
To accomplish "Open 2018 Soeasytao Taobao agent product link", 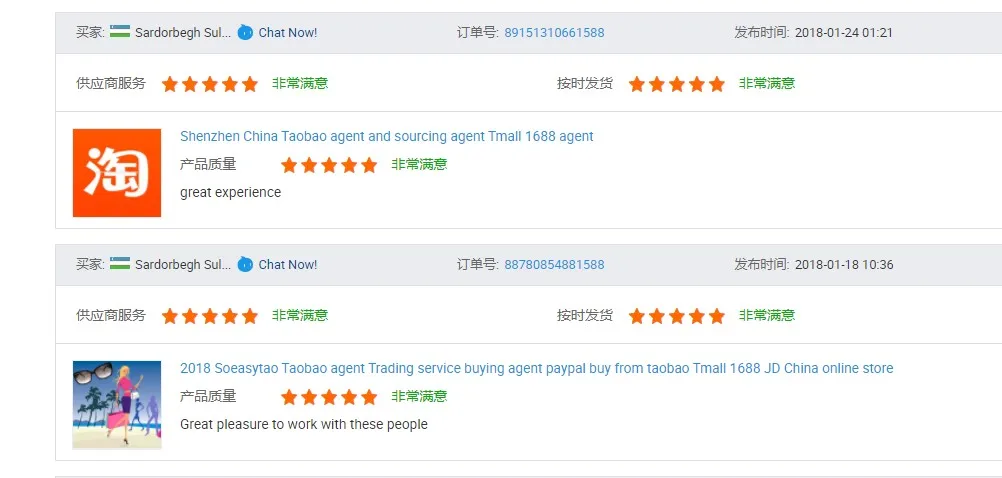I will pyautogui.click(x=536, y=368).
